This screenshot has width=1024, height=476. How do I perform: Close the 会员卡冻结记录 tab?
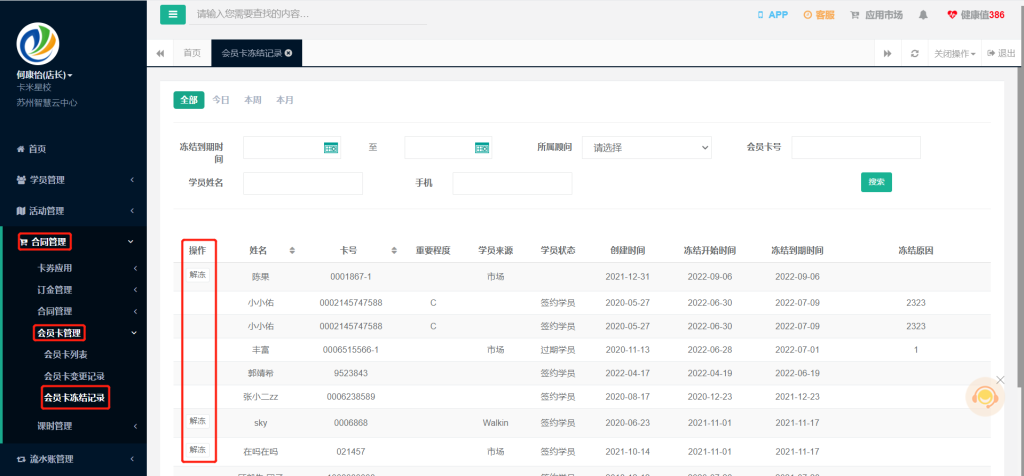[289, 53]
